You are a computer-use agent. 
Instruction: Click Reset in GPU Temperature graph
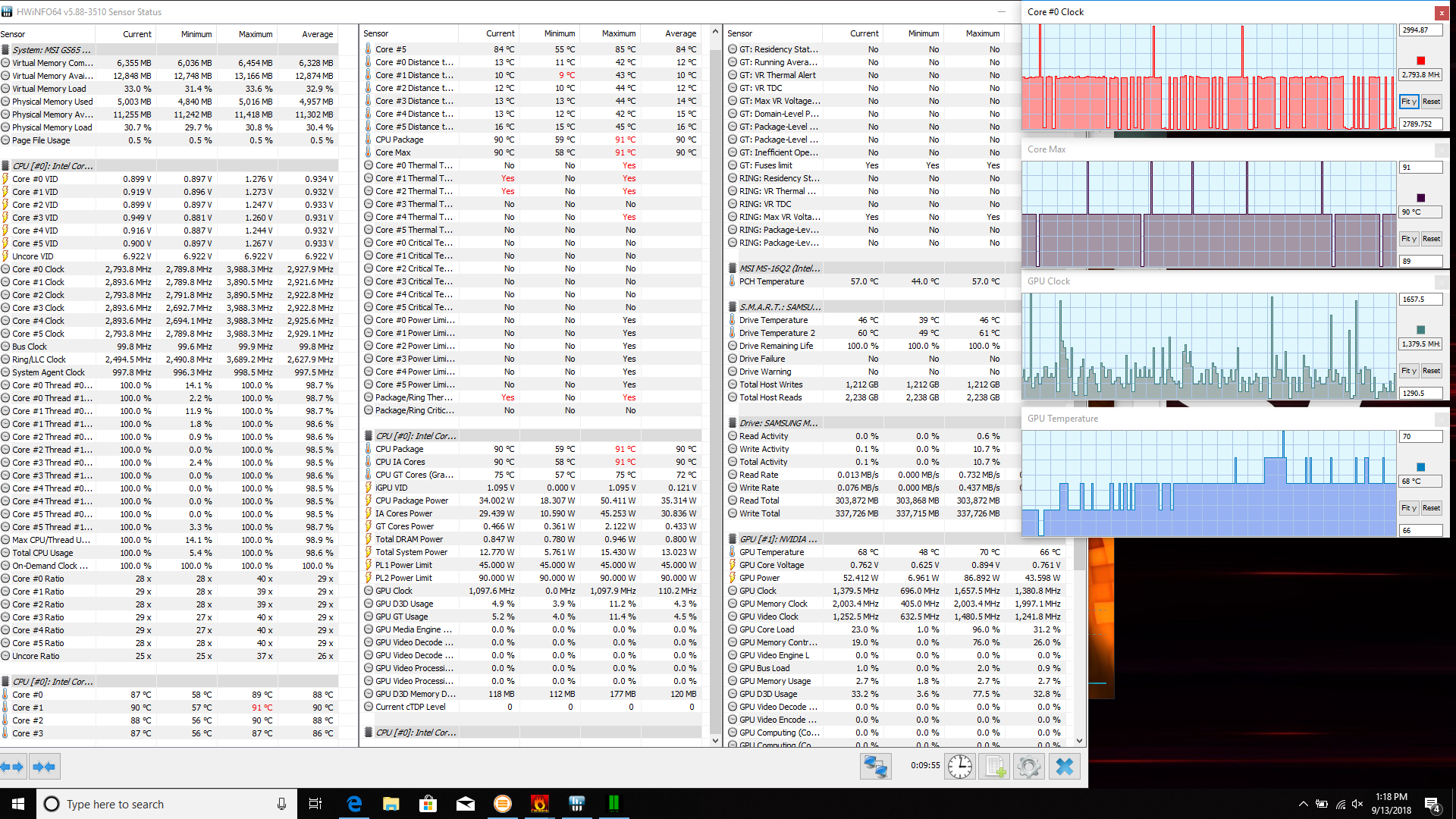tap(1431, 508)
